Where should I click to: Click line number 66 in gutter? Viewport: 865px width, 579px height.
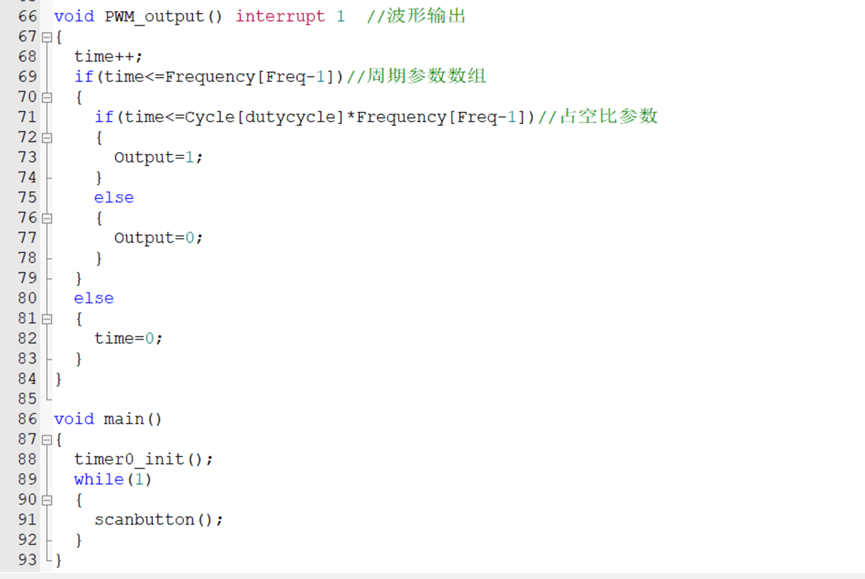tap(27, 17)
